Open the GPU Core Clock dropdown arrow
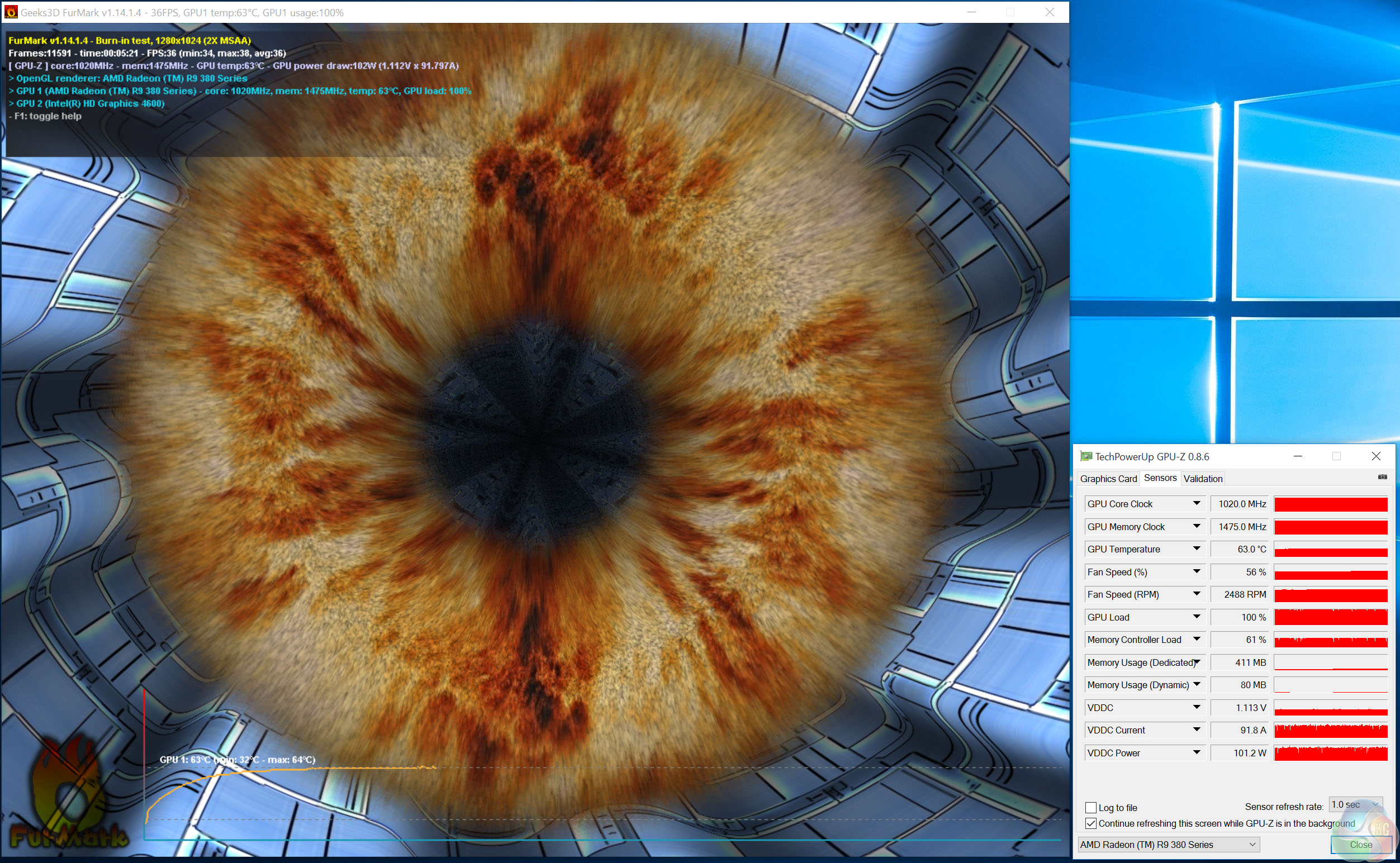 [x=1196, y=503]
